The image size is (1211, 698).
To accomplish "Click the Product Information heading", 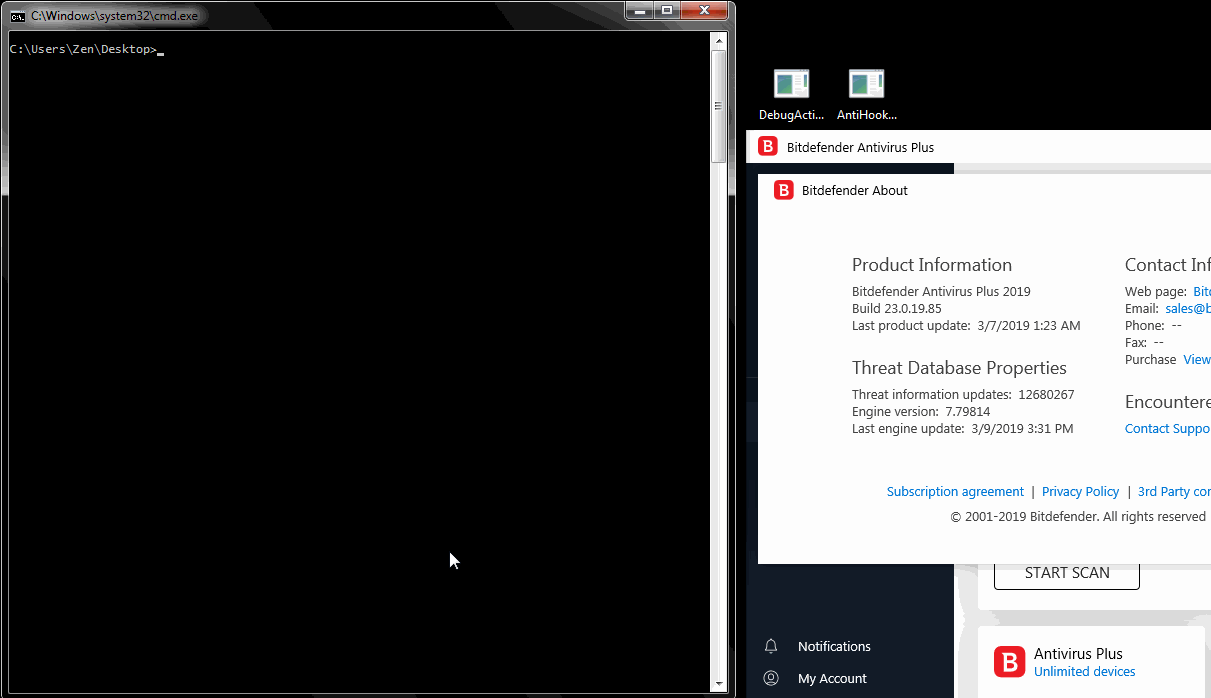I will (x=932, y=265).
